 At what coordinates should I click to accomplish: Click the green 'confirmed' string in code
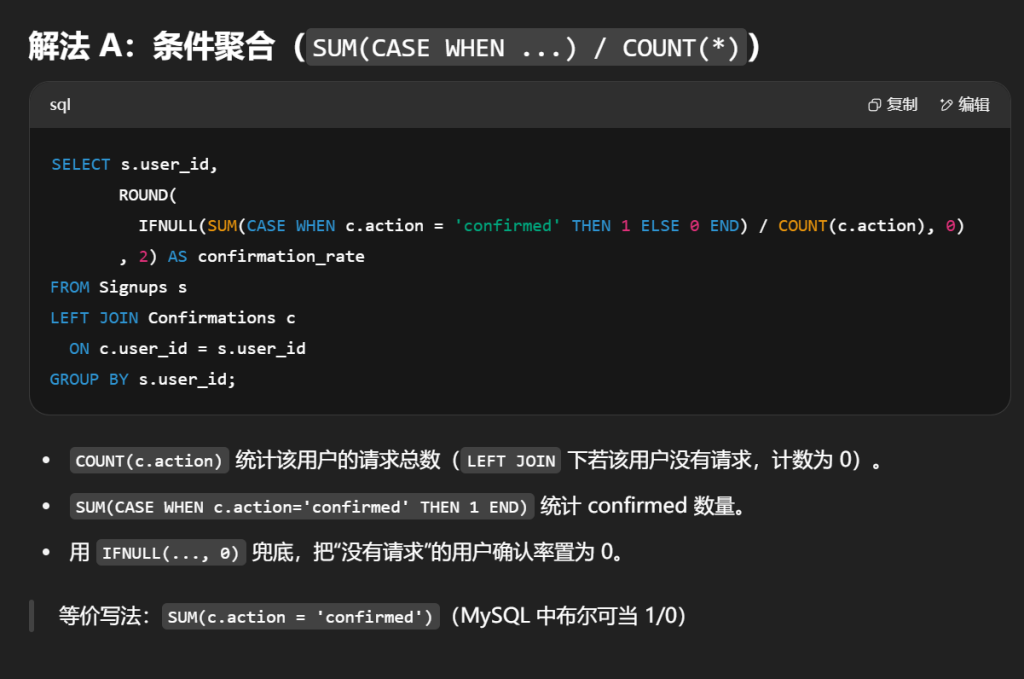click(x=507, y=226)
